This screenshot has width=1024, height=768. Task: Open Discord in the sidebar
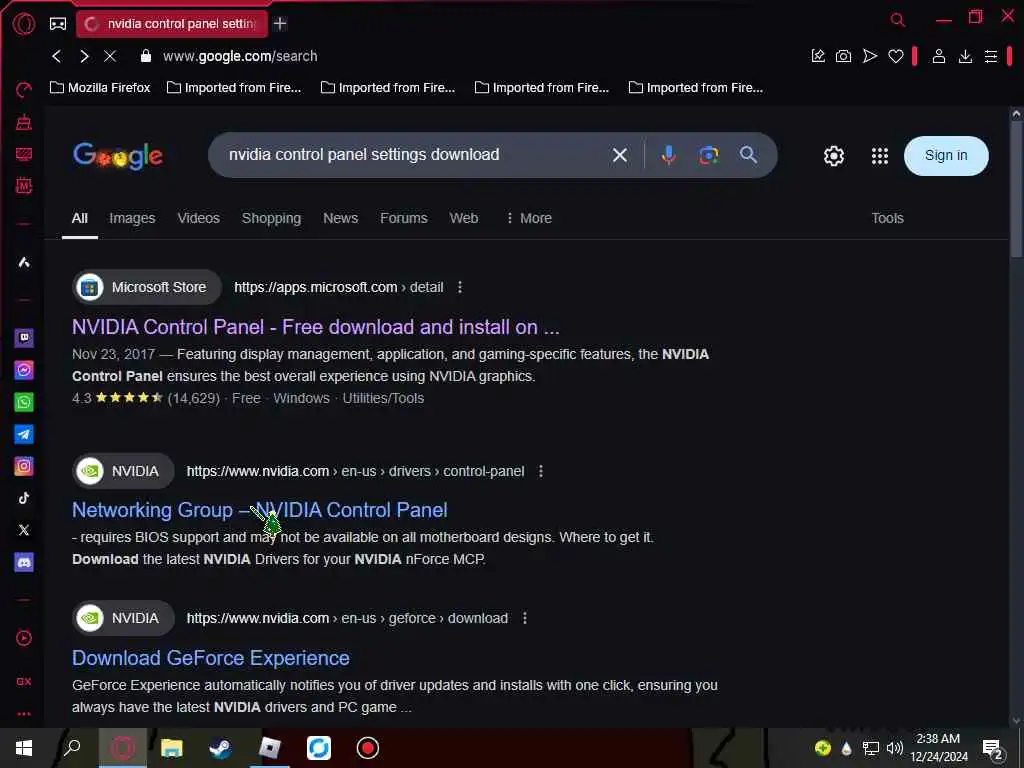pos(24,562)
